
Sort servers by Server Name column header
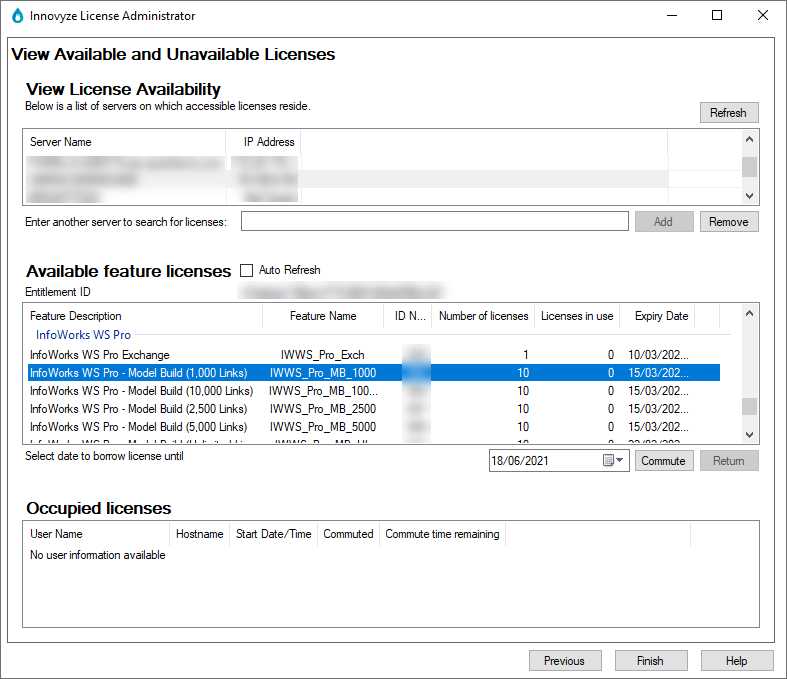coord(124,142)
